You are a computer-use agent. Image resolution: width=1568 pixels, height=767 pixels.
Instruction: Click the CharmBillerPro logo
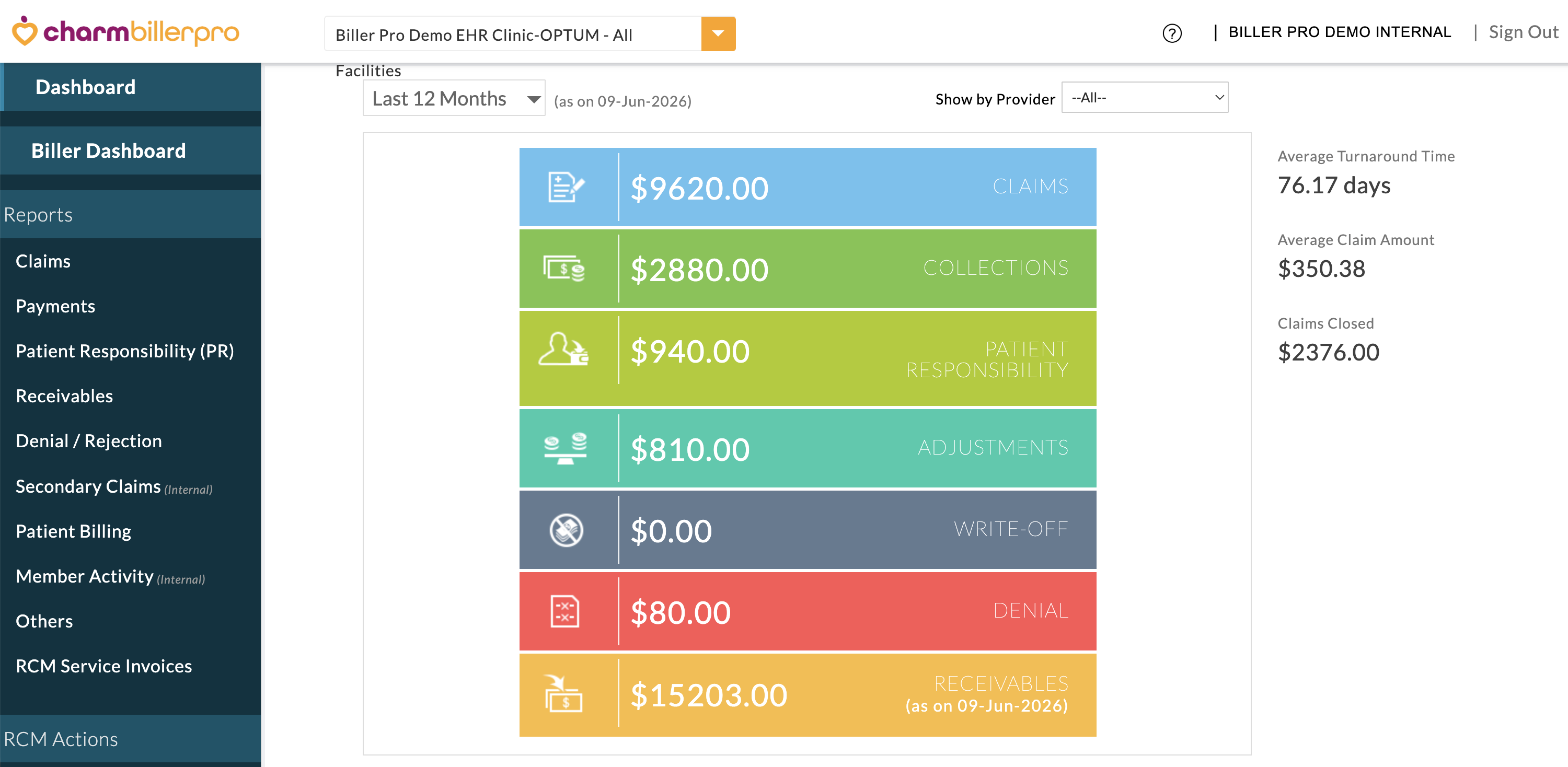(126, 31)
